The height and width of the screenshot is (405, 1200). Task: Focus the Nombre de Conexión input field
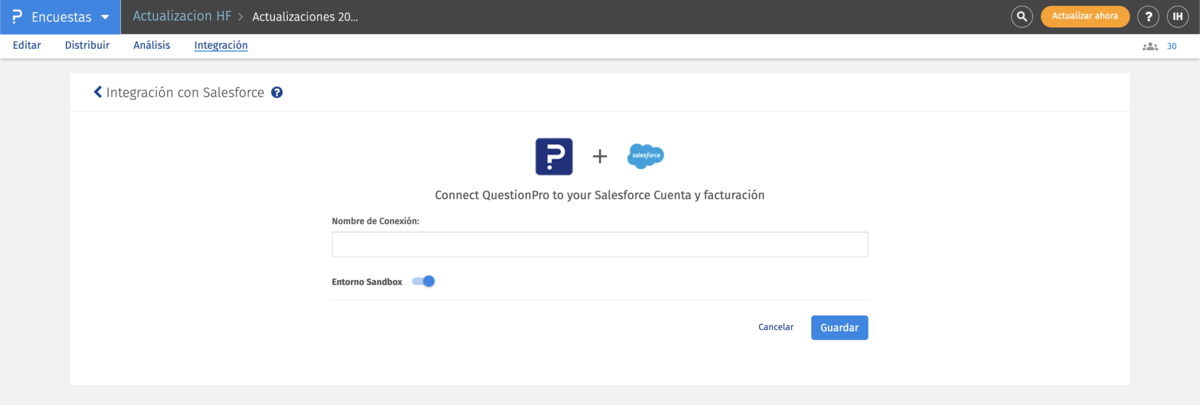pyautogui.click(x=600, y=245)
